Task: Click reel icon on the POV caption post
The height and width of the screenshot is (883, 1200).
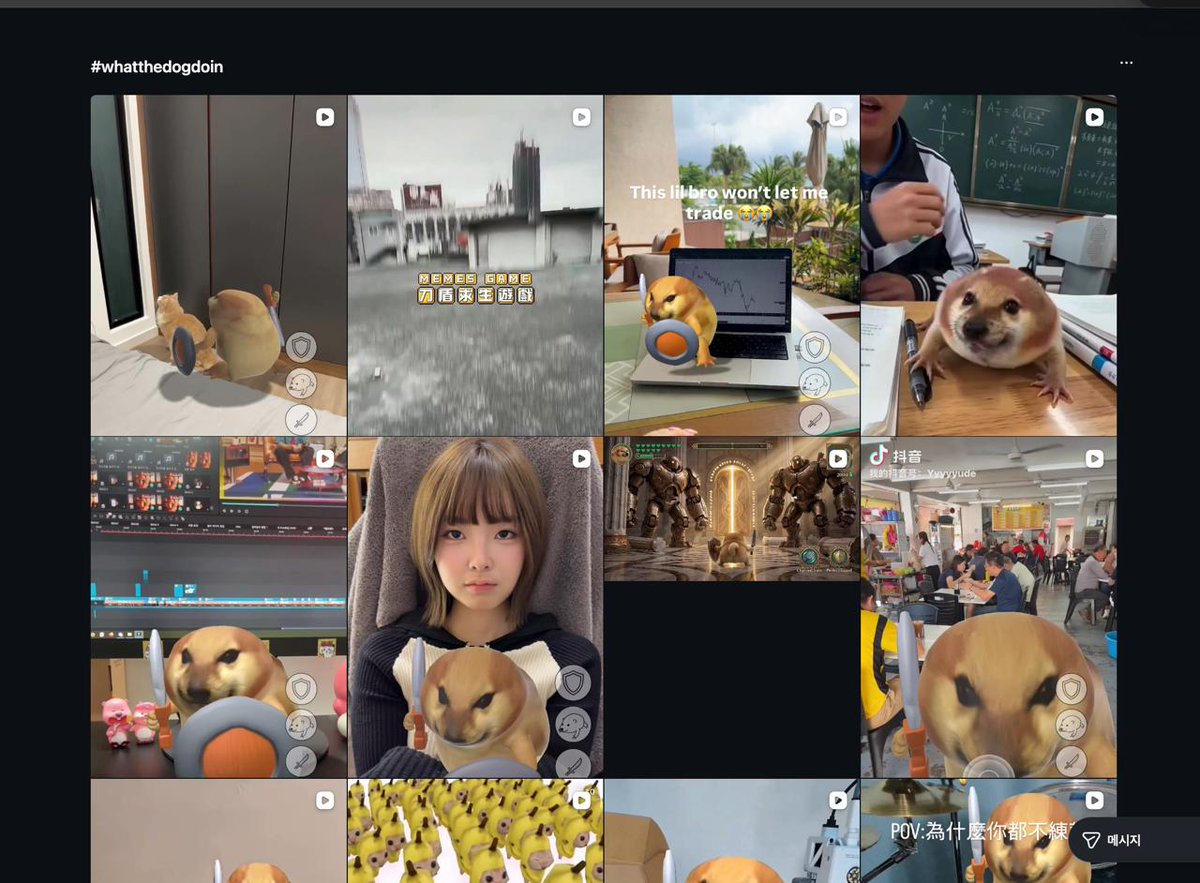Action: (x=1094, y=800)
